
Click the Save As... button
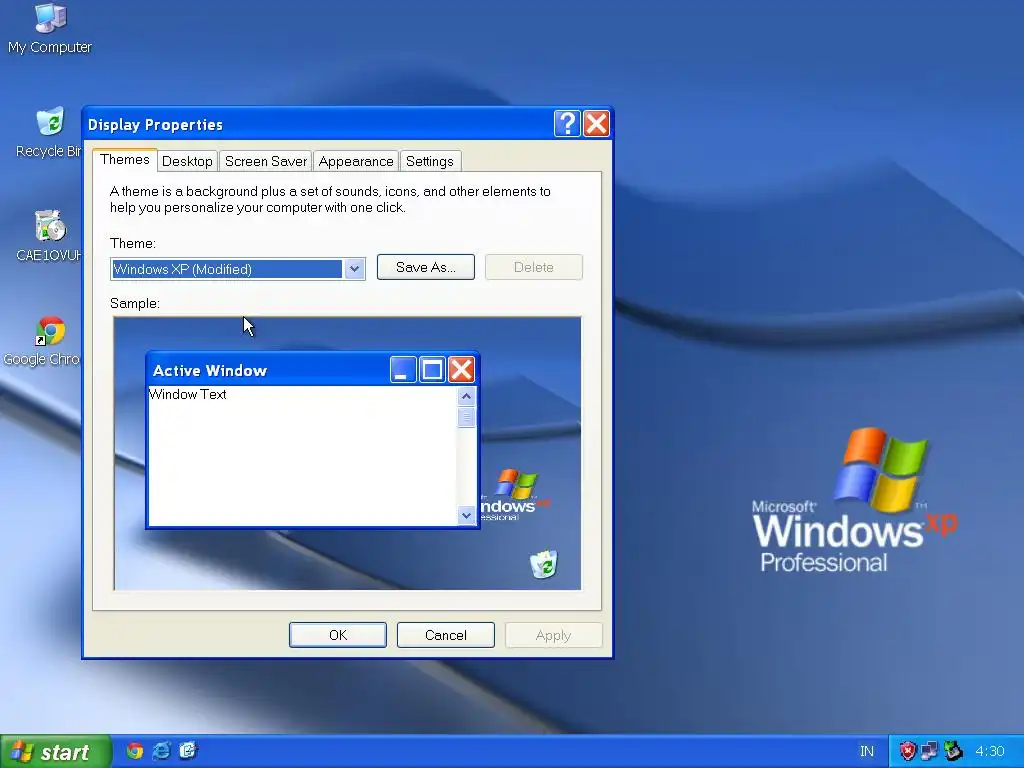(426, 267)
